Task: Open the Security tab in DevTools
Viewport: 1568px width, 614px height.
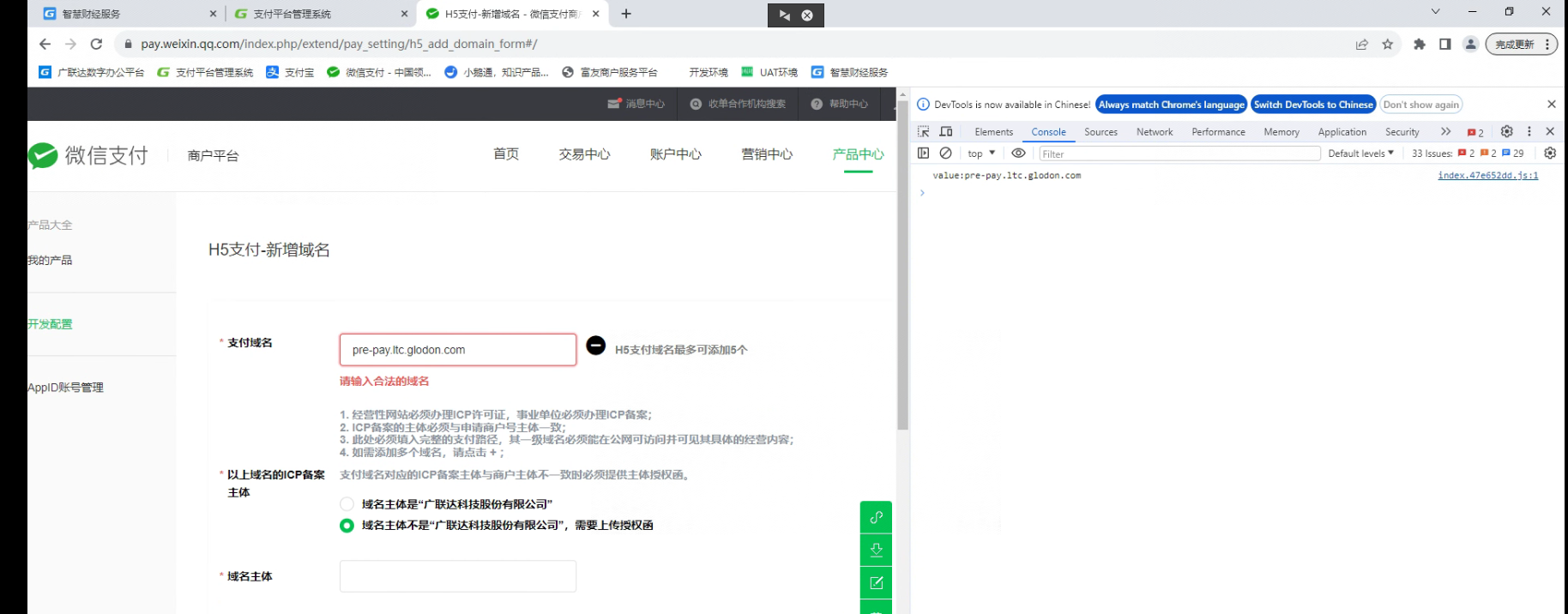Action: (1402, 132)
